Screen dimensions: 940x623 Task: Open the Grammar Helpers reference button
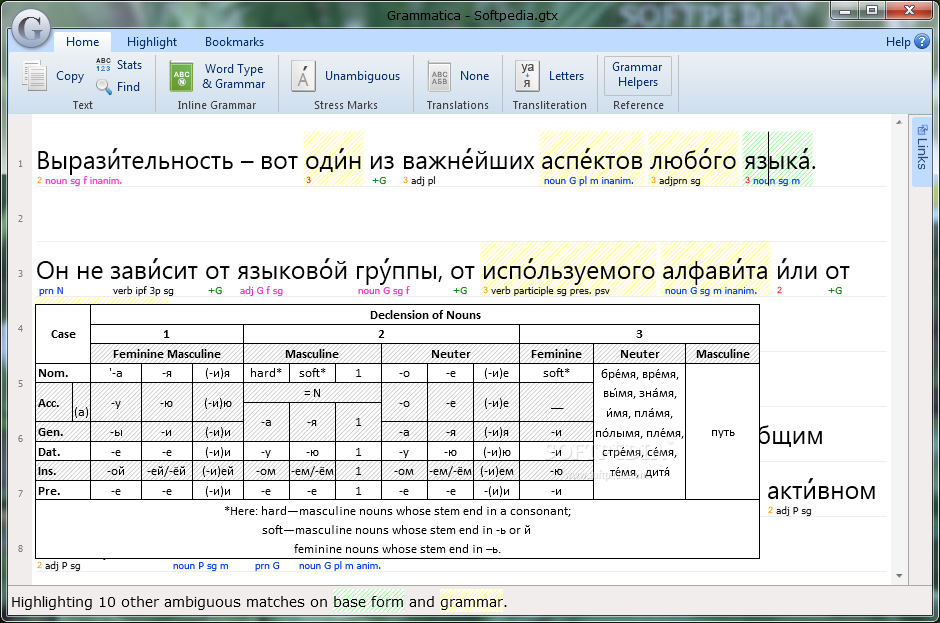tap(637, 75)
